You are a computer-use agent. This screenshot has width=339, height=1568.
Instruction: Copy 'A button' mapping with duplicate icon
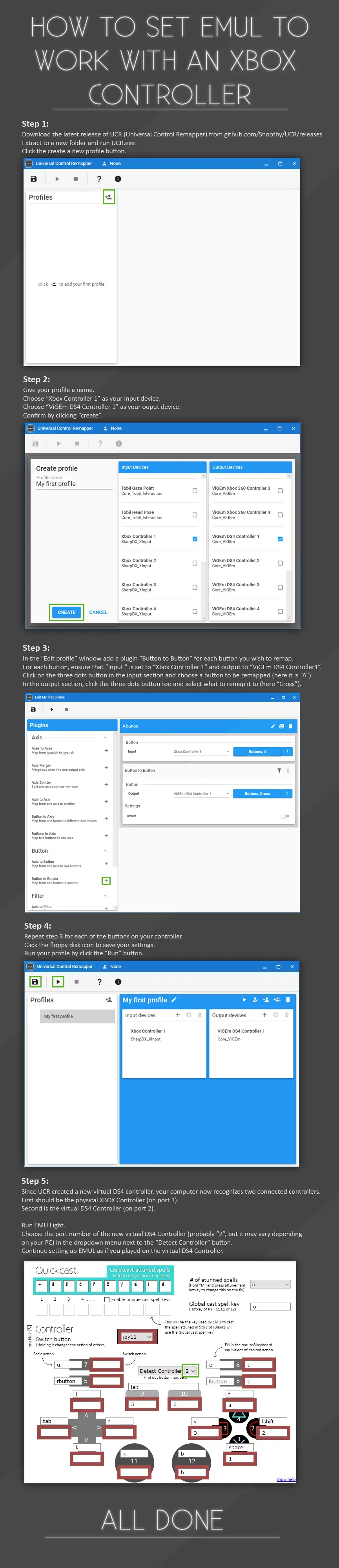282,726
